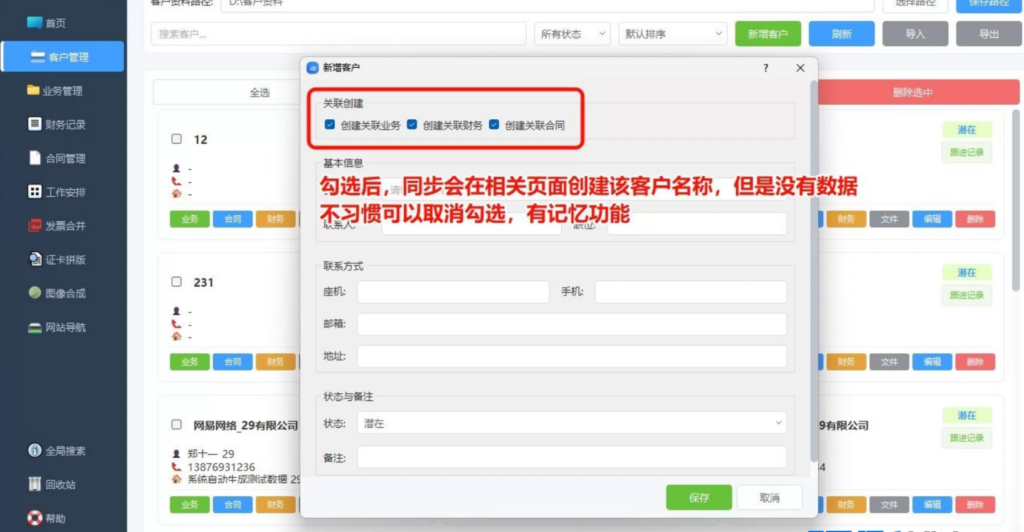Click the 手机 mobile input field
This screenshot has width=1024, height=532.
pyautogui.click(x=691, y=292)
